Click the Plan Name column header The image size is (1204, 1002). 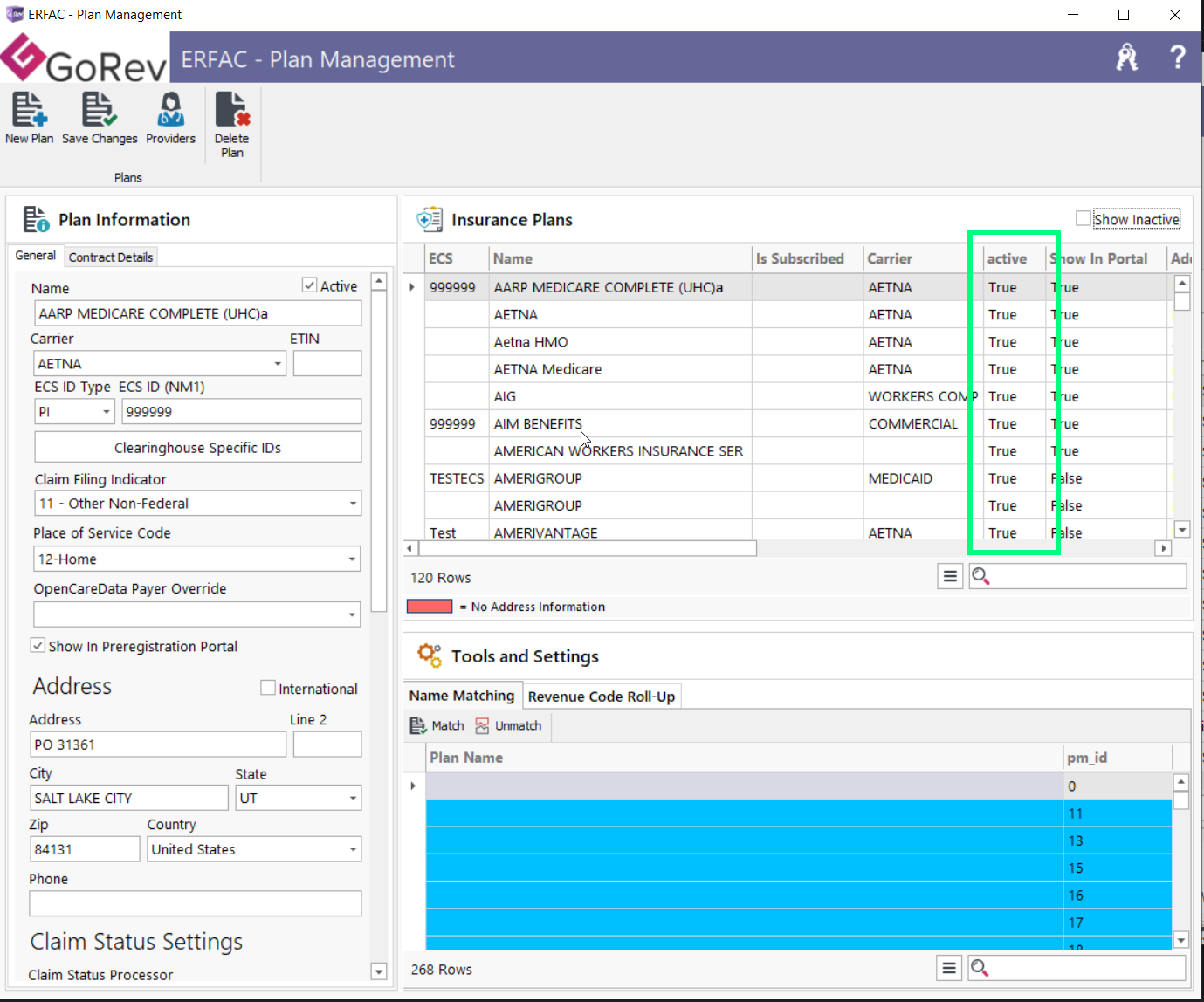744,758
